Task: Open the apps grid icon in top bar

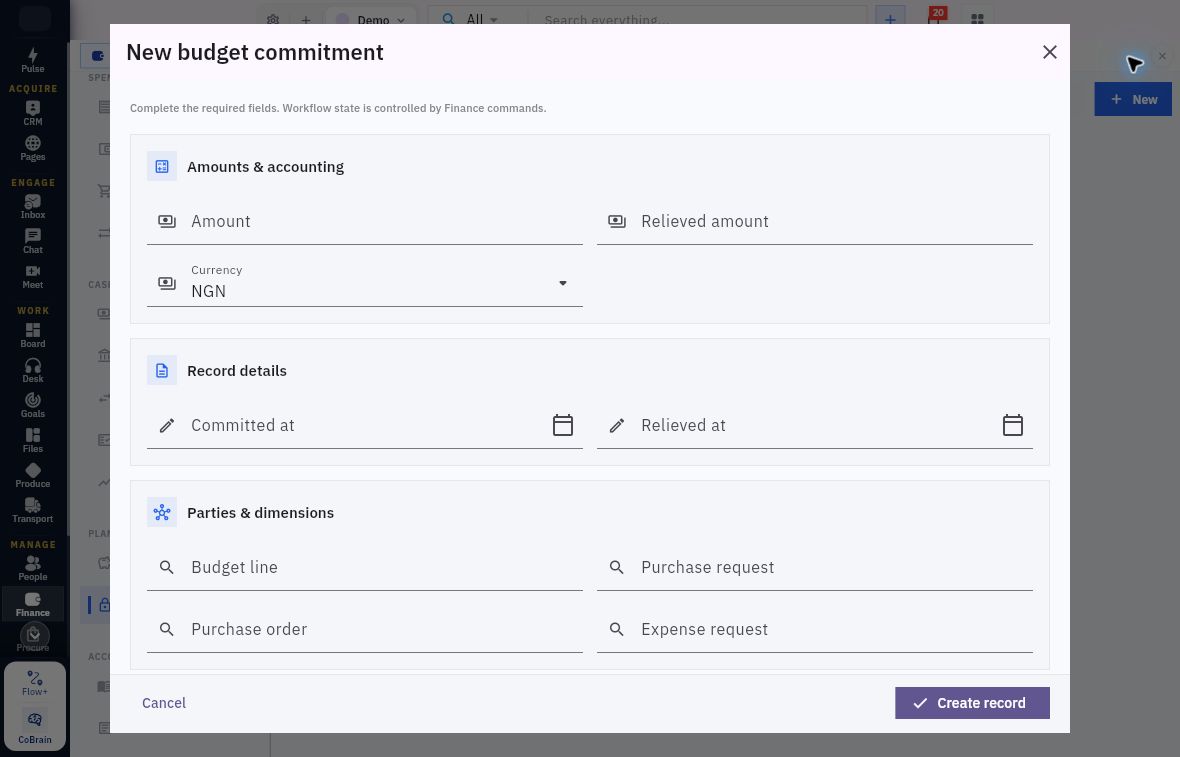Action: (x=977, y=20)
